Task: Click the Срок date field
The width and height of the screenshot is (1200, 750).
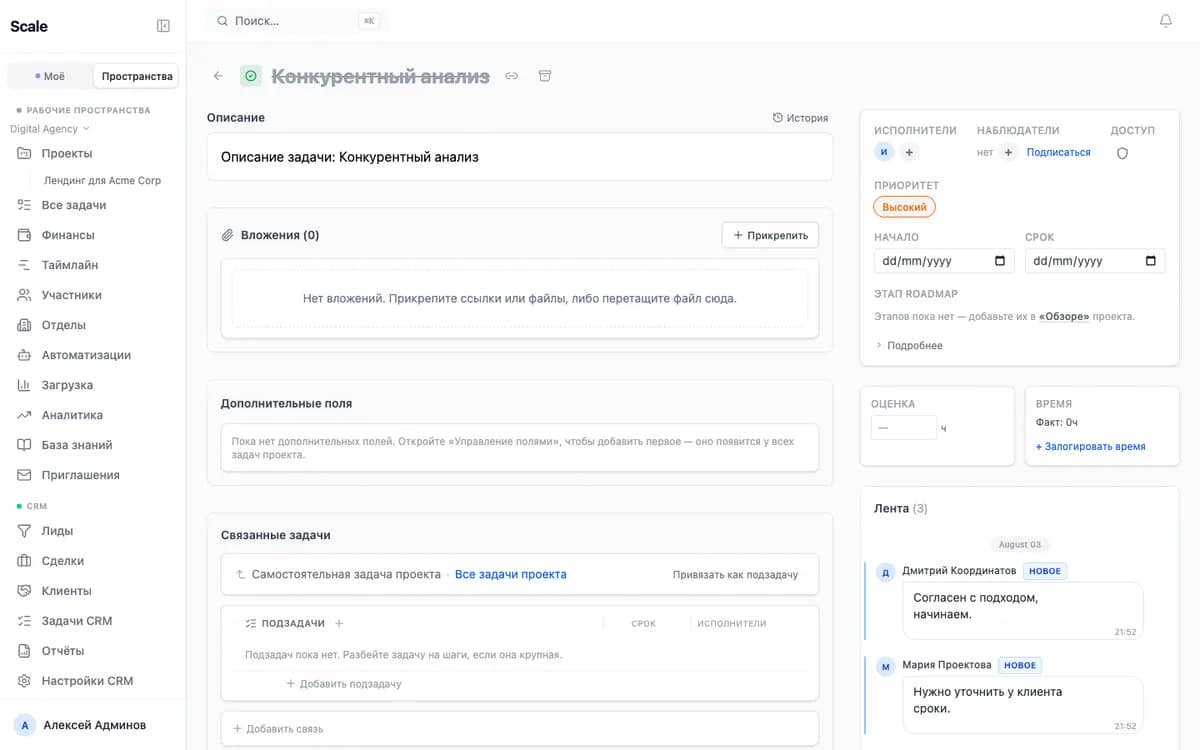Action: tap(1095, 261)
